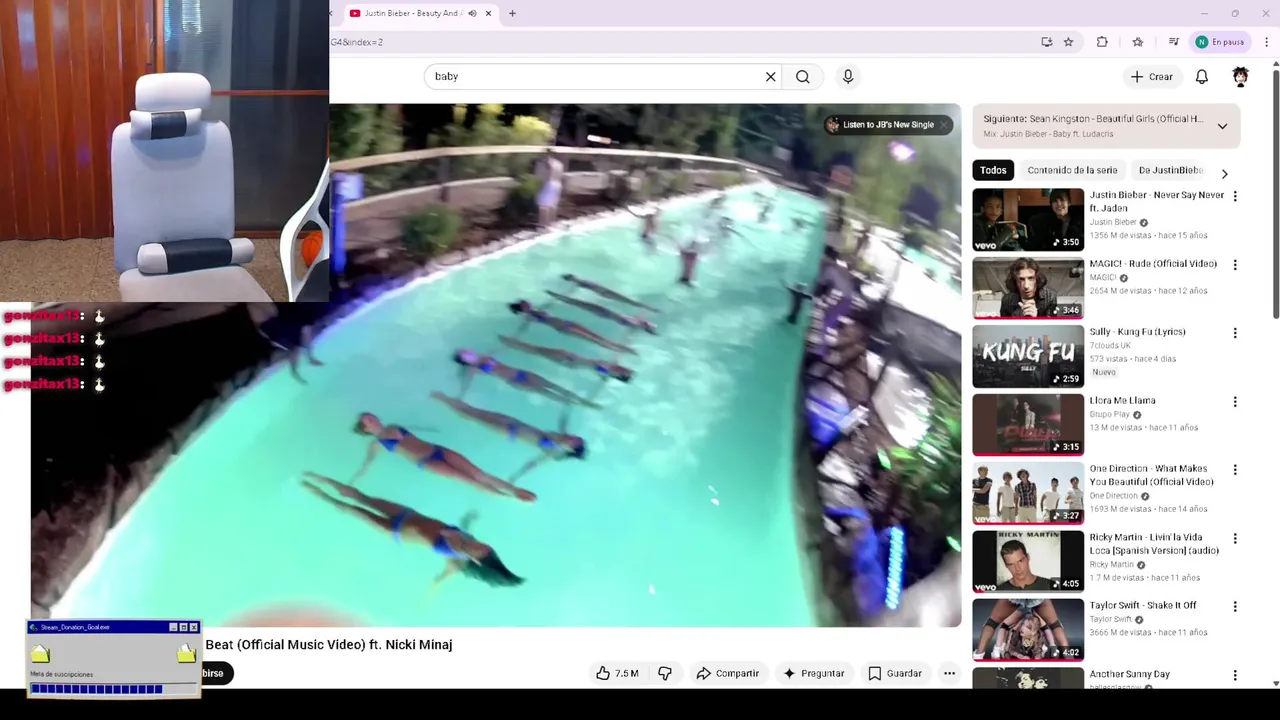Click the Crear button

pos(1152,77)
